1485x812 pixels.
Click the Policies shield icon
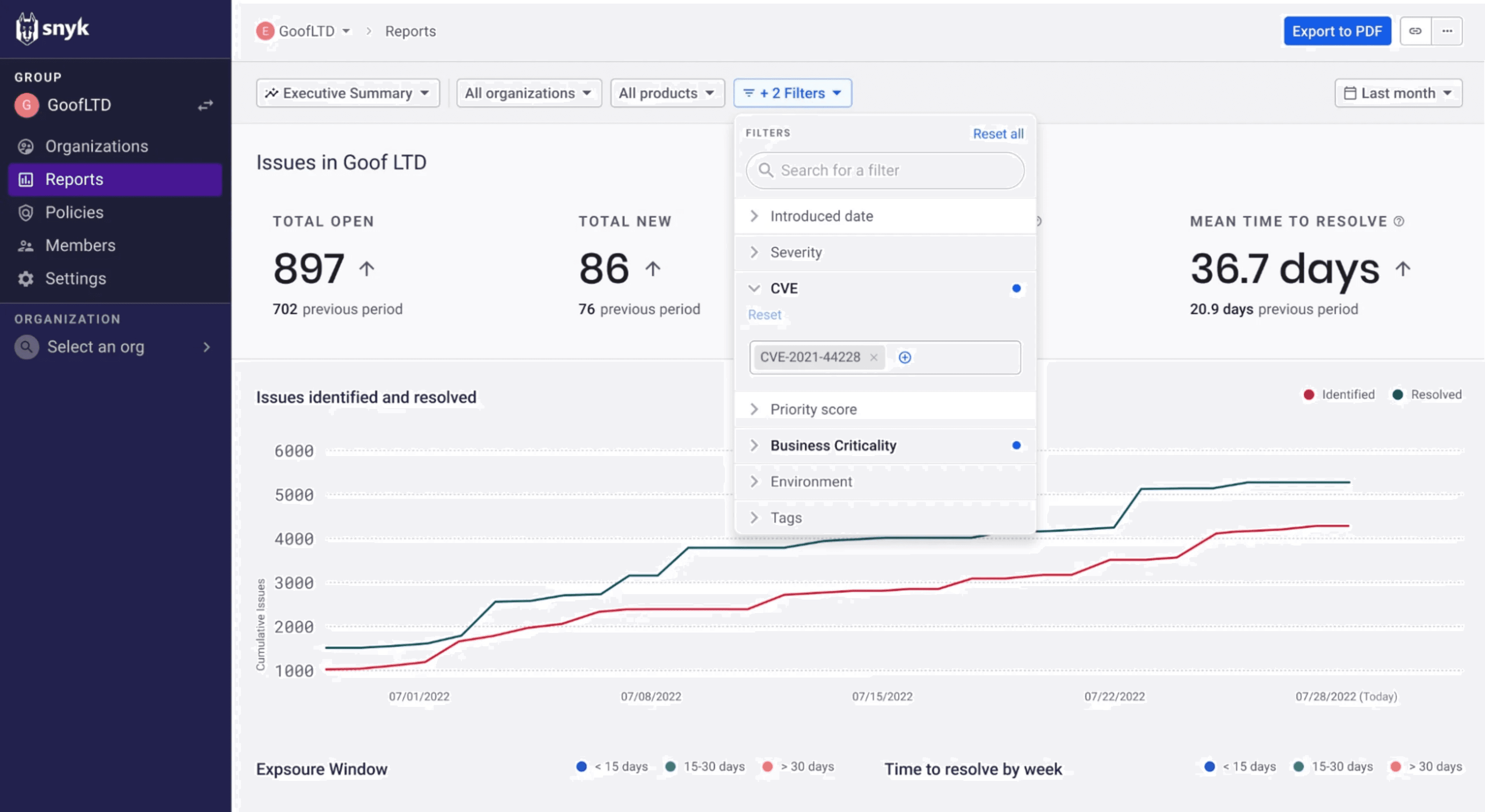click(x=26, y=212)
